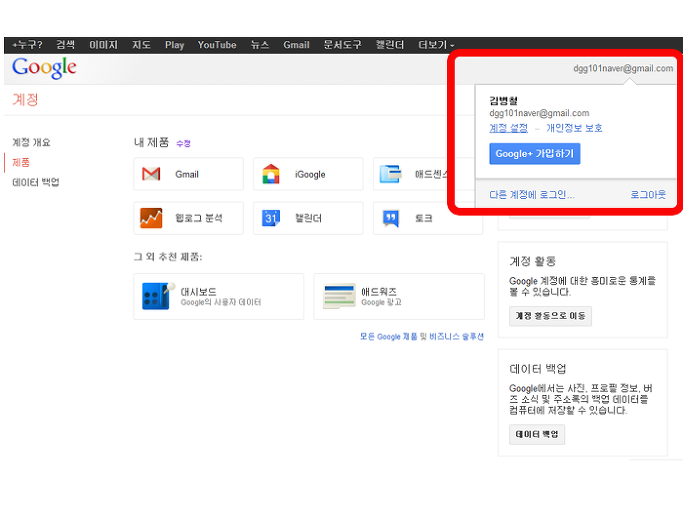Select 이미지 in the top bar
Image resolution: width=683 pixels, height=517 pixels.
(x=104, y=45)
